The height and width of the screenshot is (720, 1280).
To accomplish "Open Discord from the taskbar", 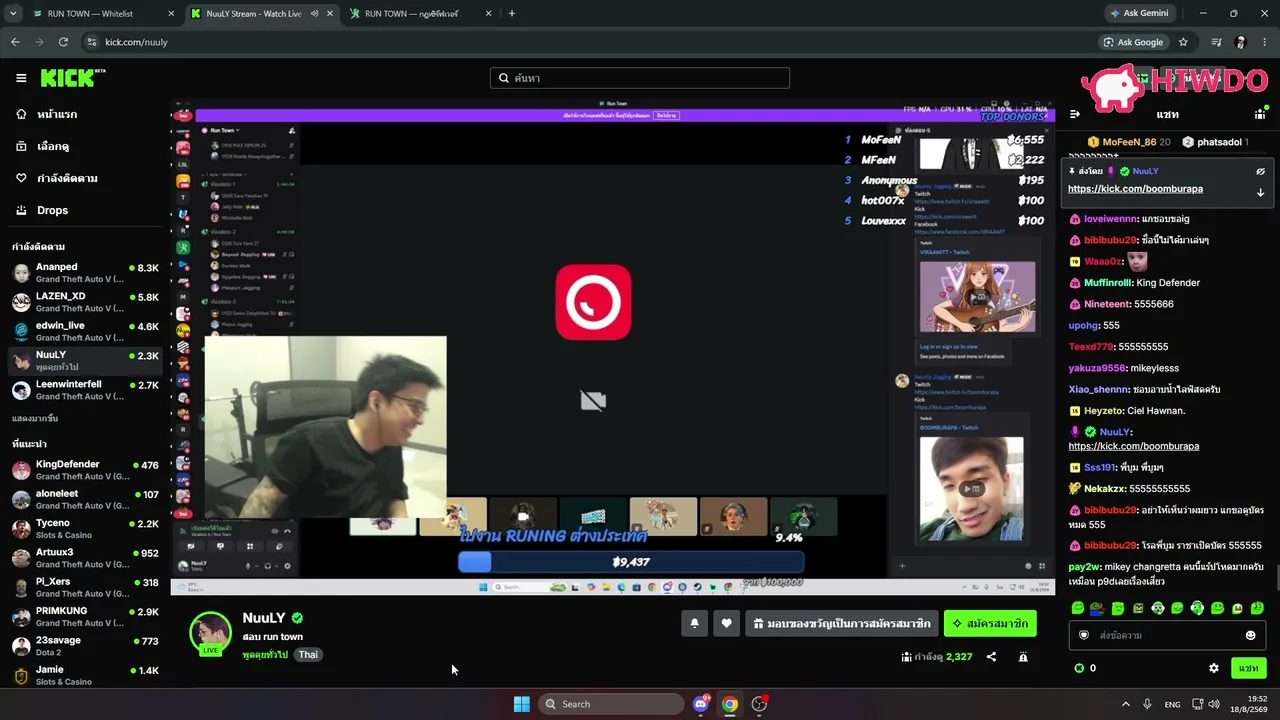I will [x=701, y=704].
